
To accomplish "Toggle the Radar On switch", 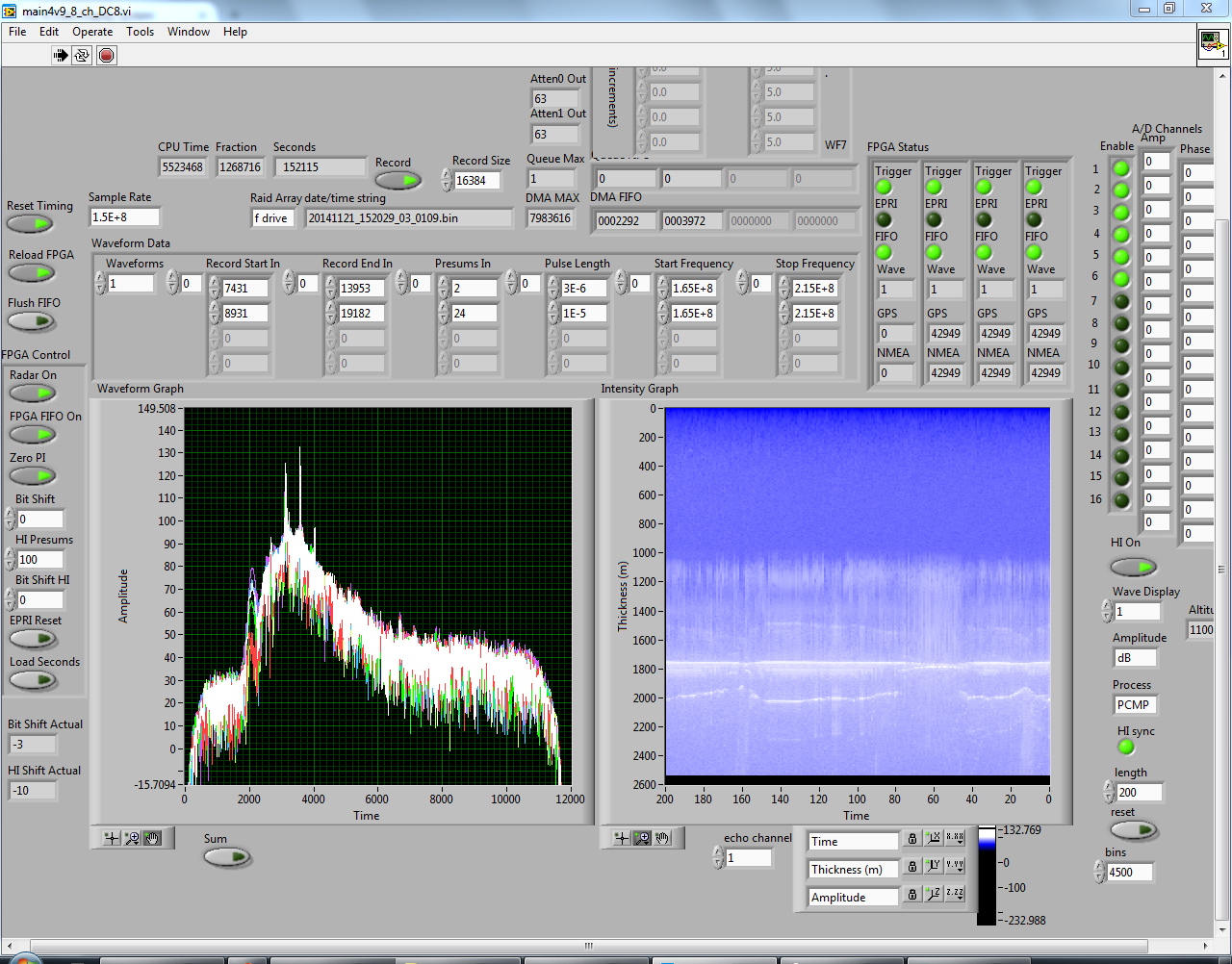I will point(33,393).
